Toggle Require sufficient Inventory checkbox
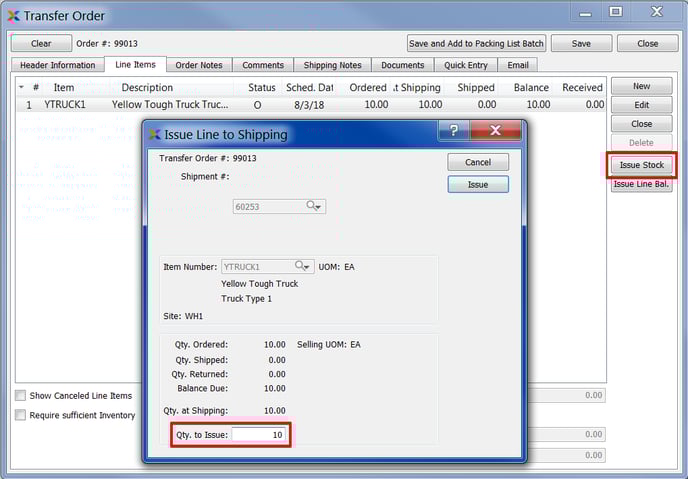The image size is (688, 479). pyautogui.click(x=21, y=415)
